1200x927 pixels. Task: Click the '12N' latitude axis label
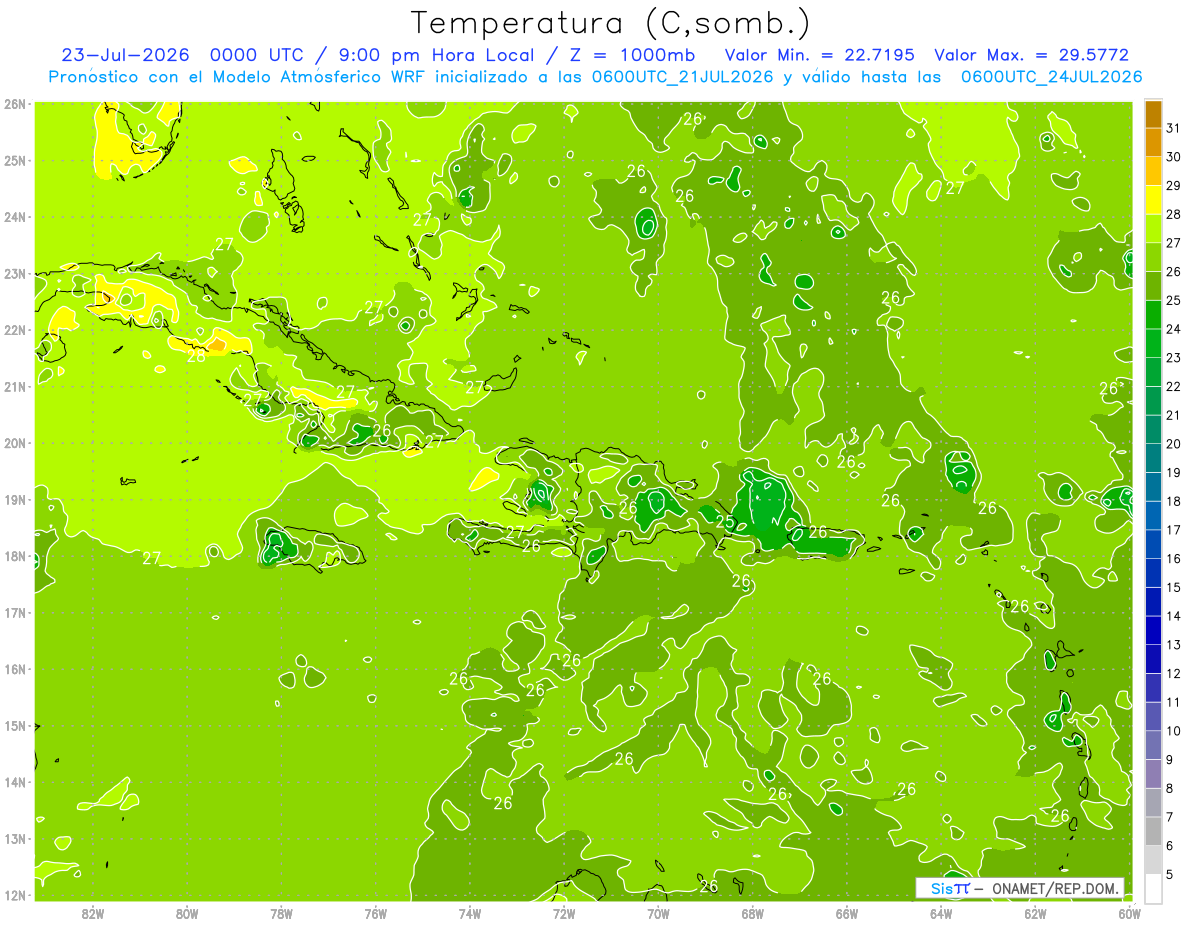[14, 895]
